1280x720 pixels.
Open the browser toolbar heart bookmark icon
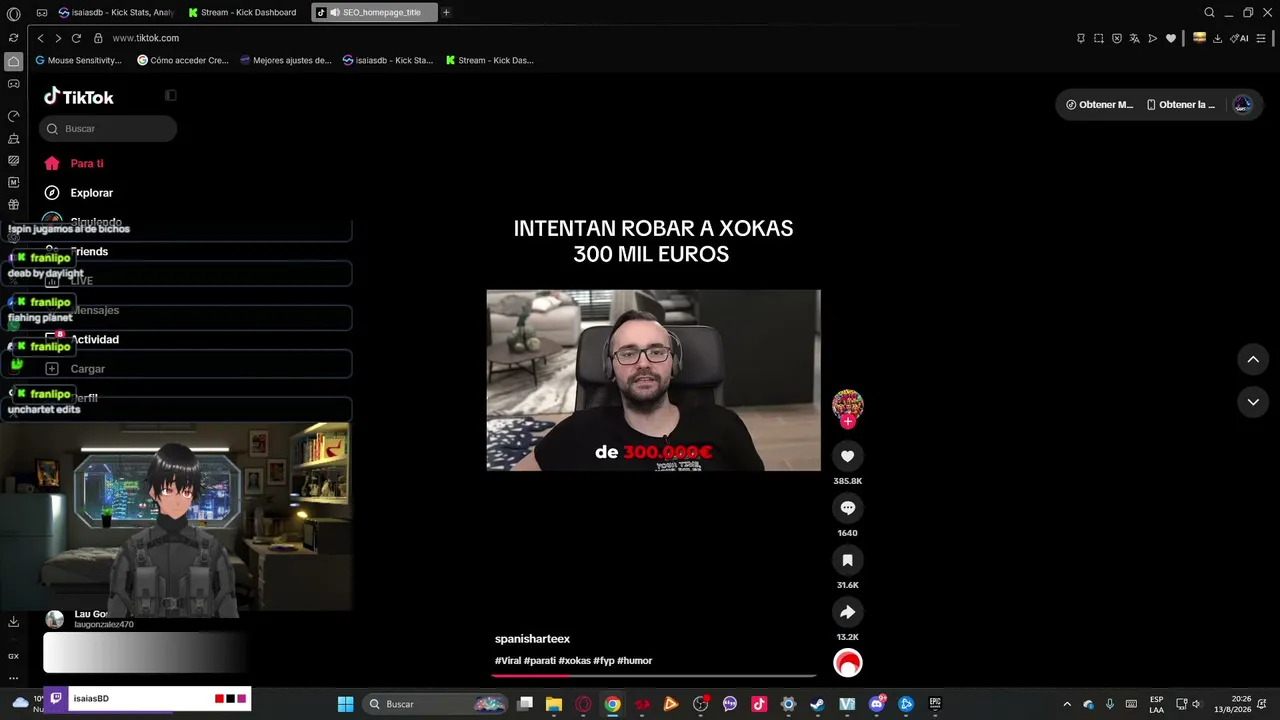pos(1171,38)
